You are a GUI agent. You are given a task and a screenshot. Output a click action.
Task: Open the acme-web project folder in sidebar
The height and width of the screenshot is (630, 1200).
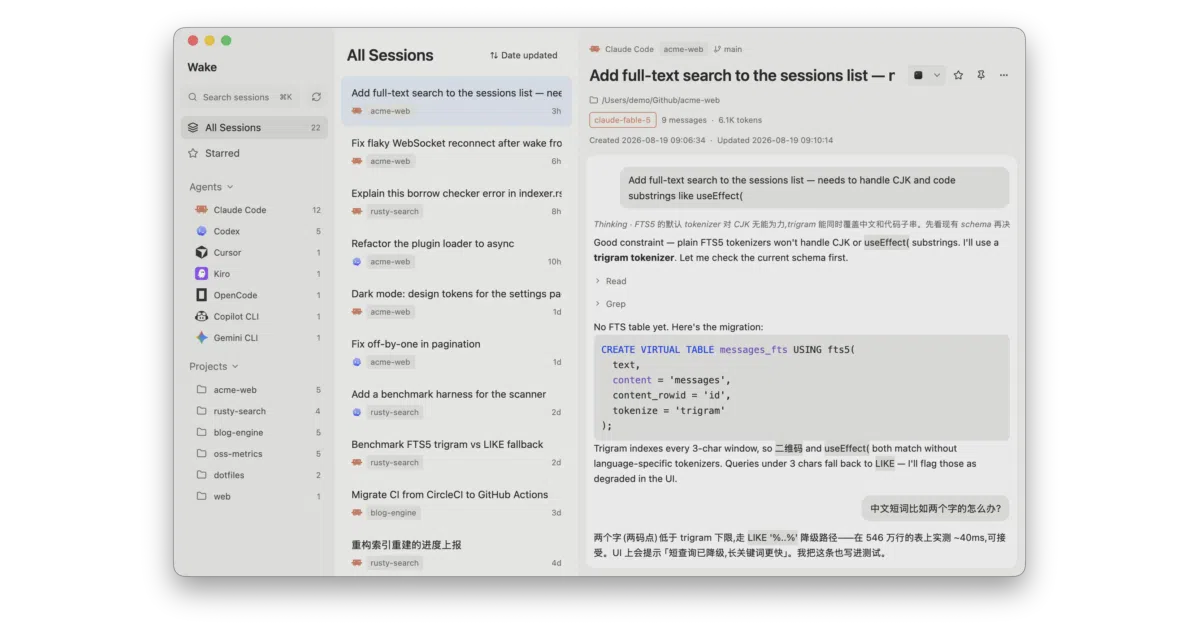pyautogui.click(x=255, y=390)
